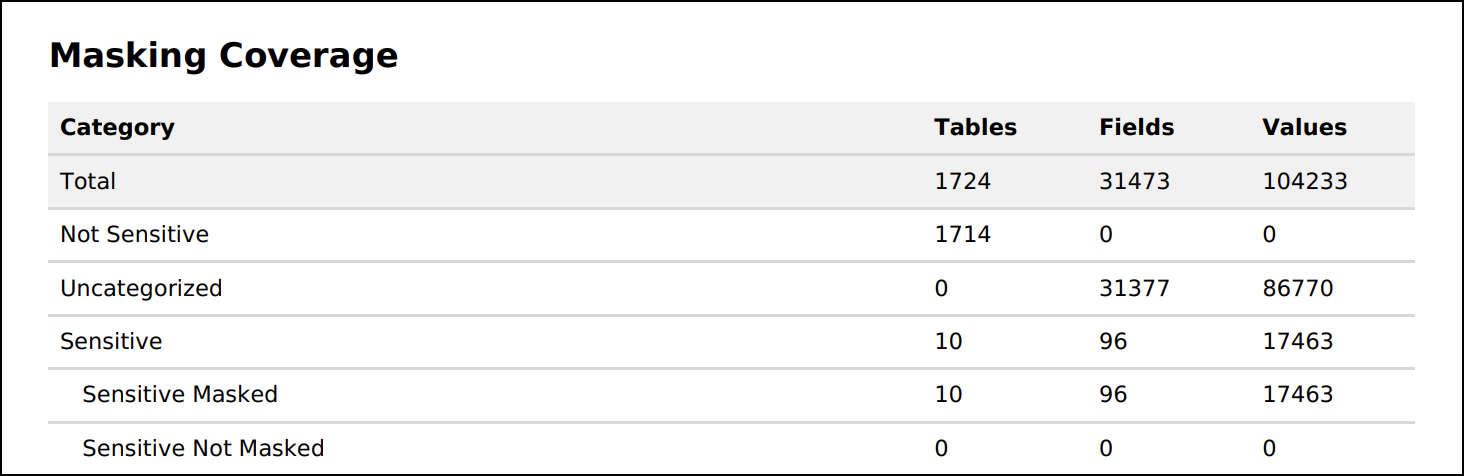Select Sensitive row fields value 96
Viewport: 1464px width, 476px height.
(x=1113, y=342)
